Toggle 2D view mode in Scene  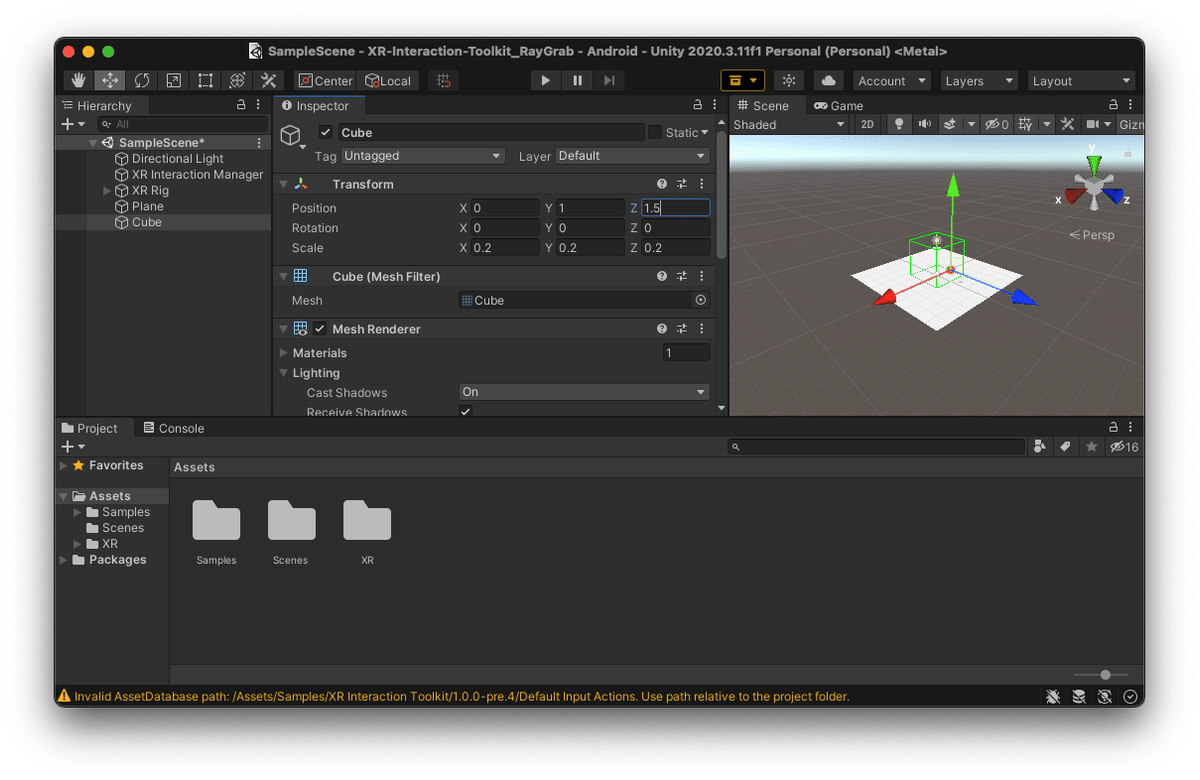[867, 124]
